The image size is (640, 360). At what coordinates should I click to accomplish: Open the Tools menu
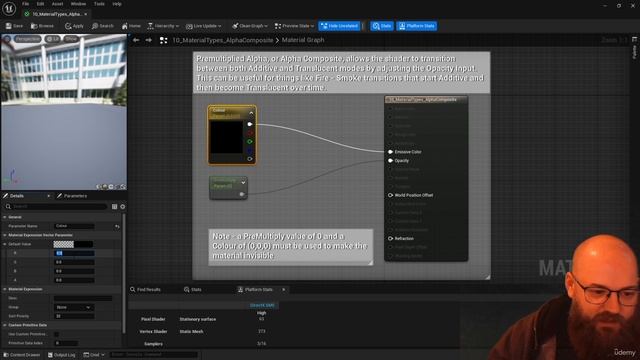click(99, 4)
